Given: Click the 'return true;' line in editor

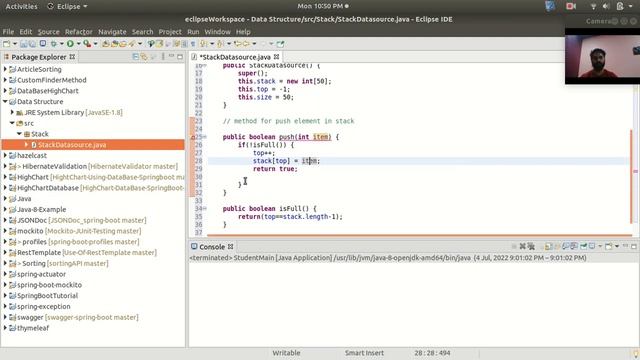Looking at the screenshot, I should tap(275, 169).
